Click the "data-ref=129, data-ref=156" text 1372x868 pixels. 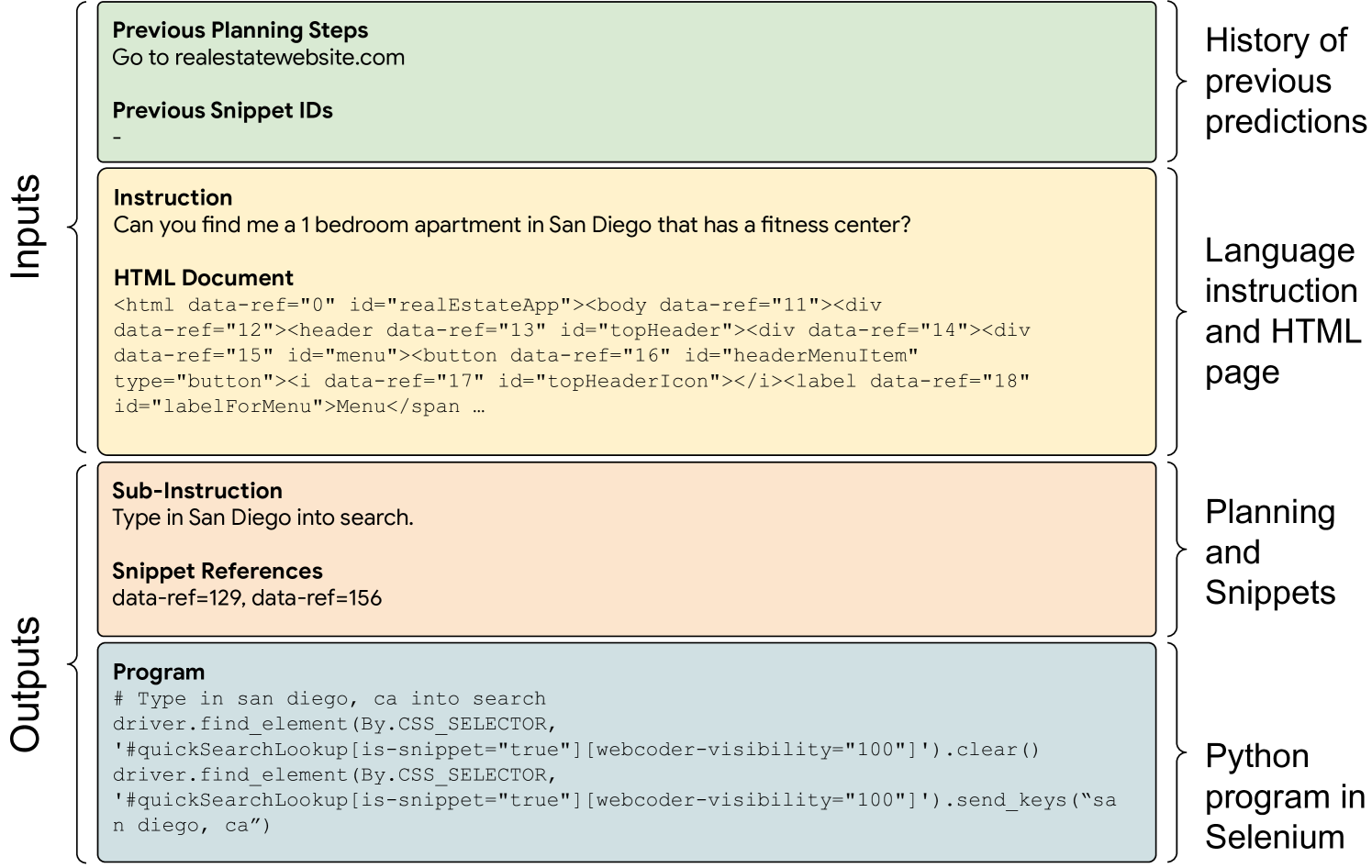point(246,598)
